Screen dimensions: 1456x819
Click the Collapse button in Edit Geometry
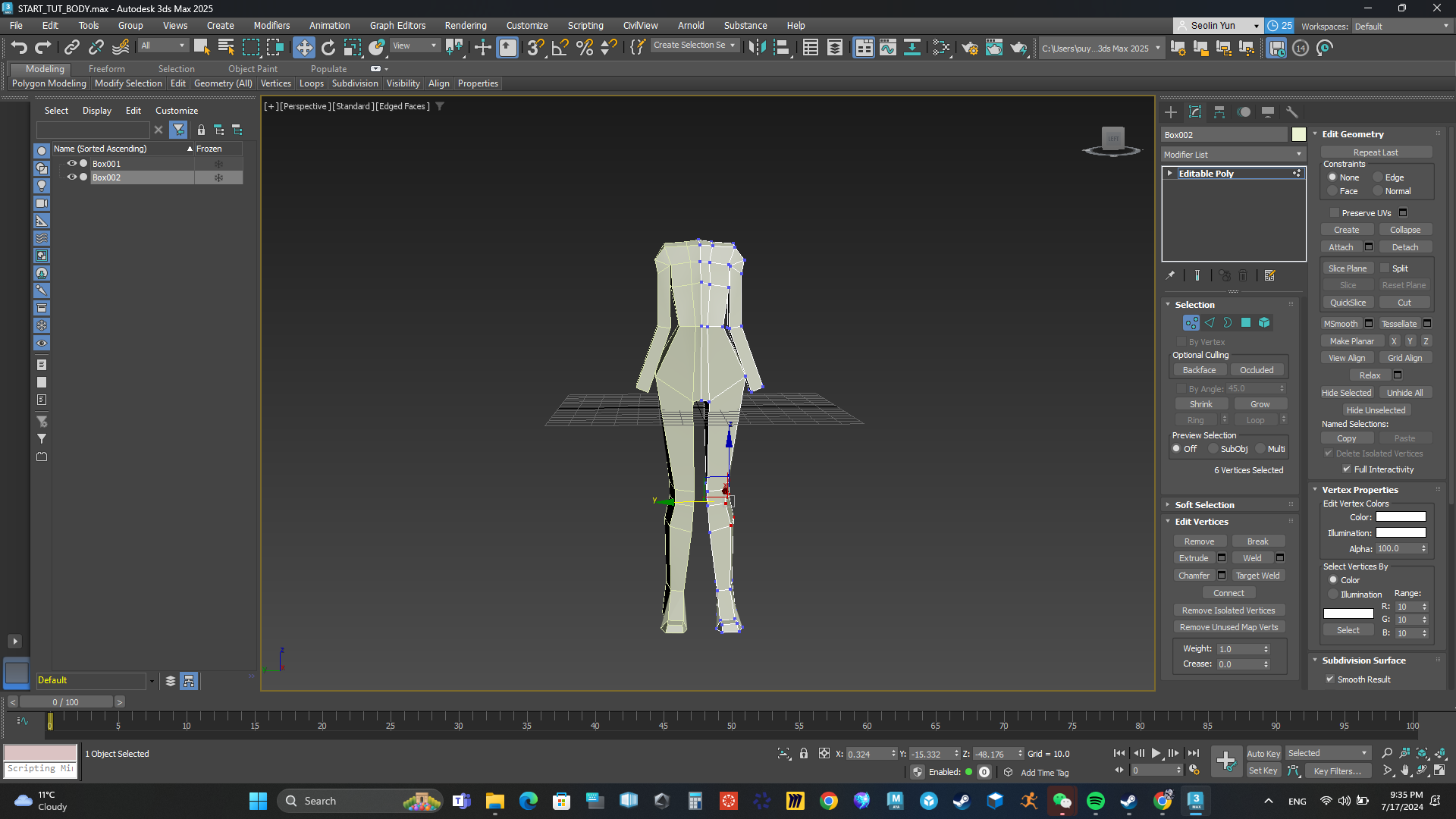click(x=1404, y=230)
